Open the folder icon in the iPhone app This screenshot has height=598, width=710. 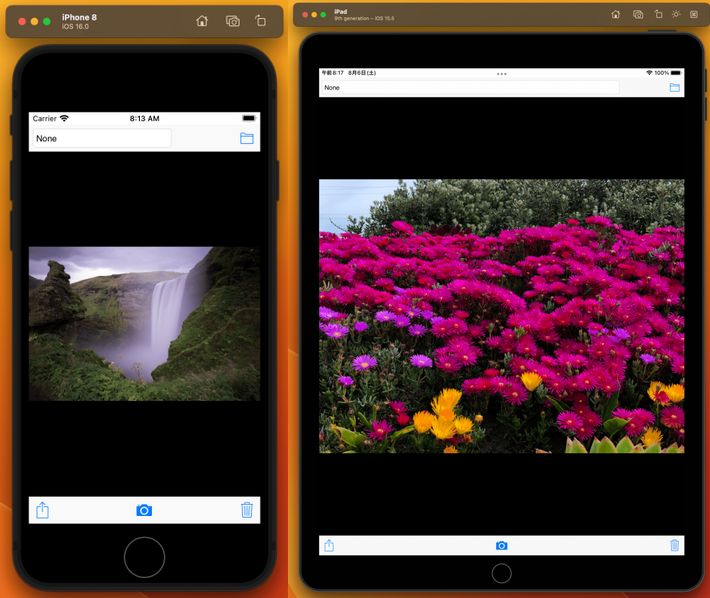247,138
